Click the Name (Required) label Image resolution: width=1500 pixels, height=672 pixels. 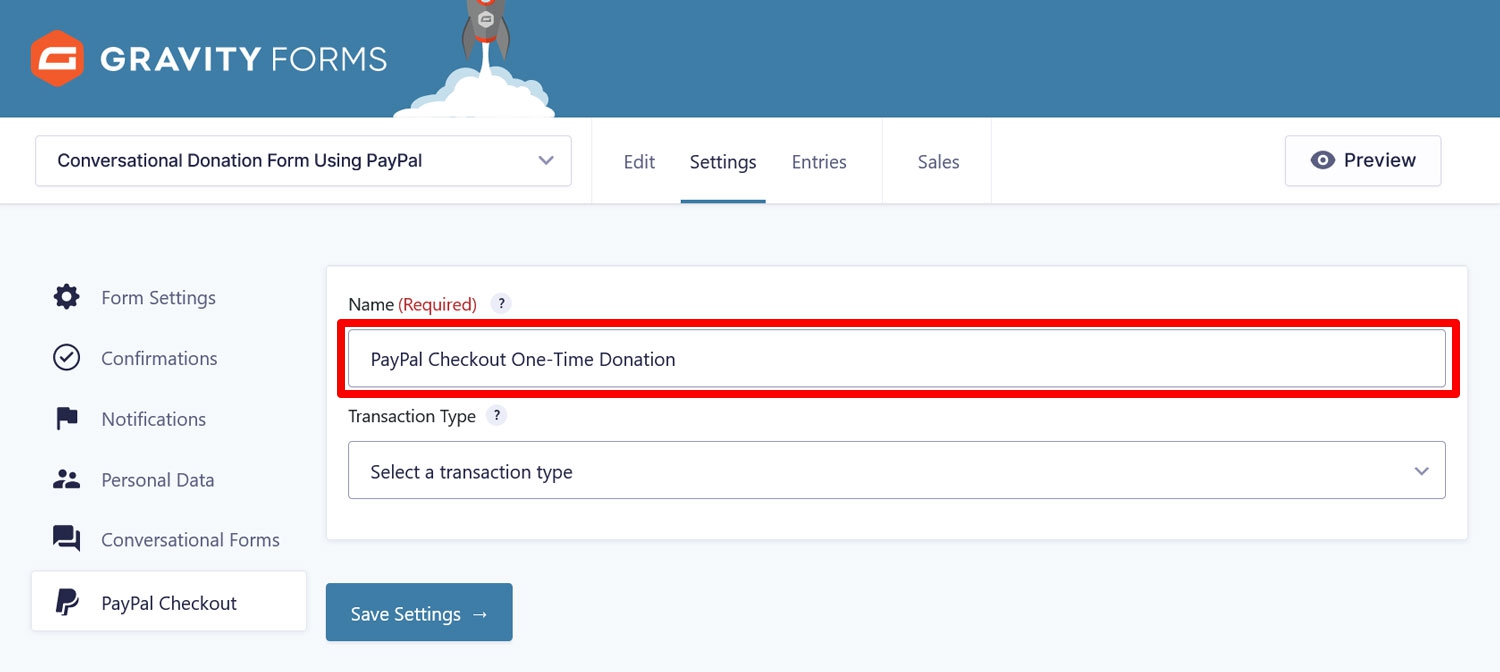(x=412, y=304)
